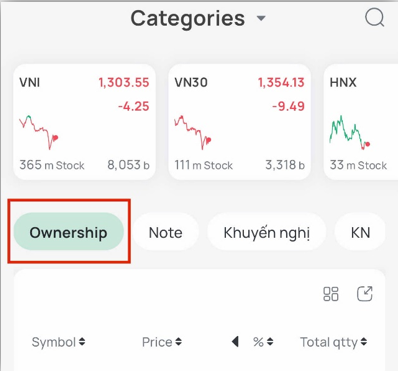Select the KN tab
The image size is (398, 371).
(x=360, y=232)
